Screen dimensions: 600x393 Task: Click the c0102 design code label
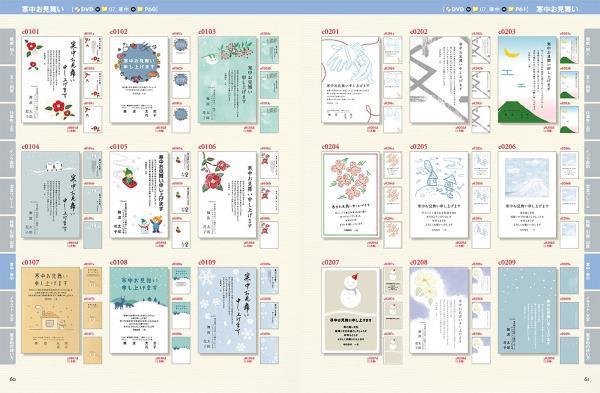[x=119, y=31]
